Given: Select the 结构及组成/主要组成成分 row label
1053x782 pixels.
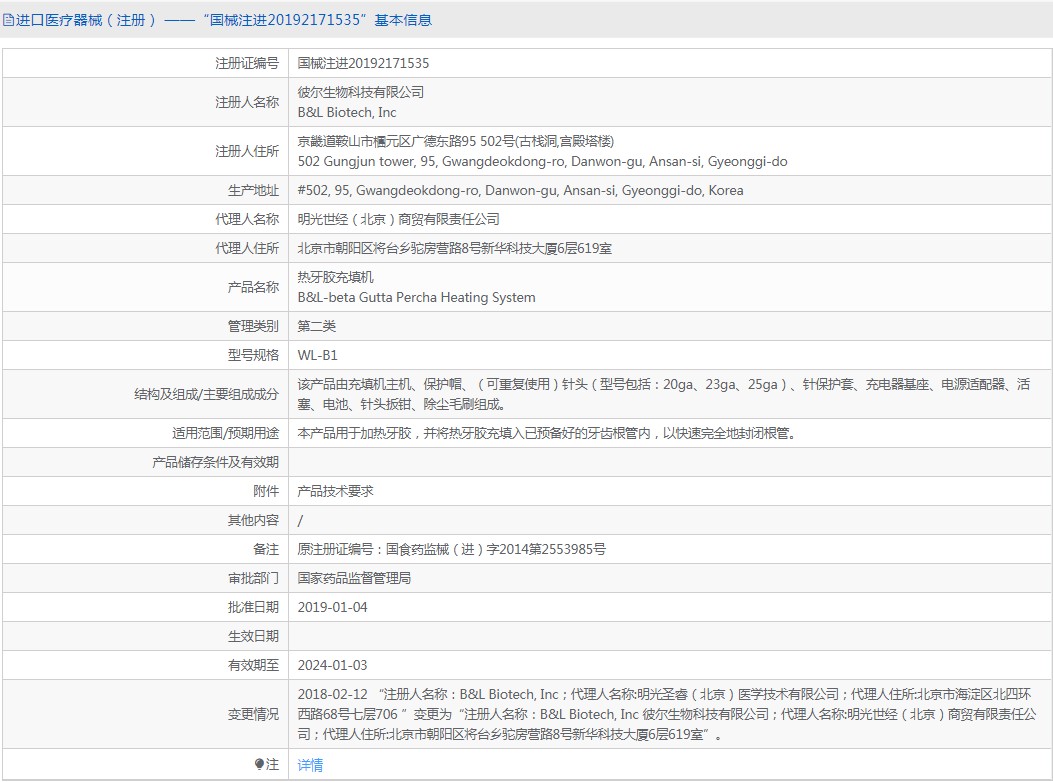Looking at the screenshot, I should click(206, 394).
